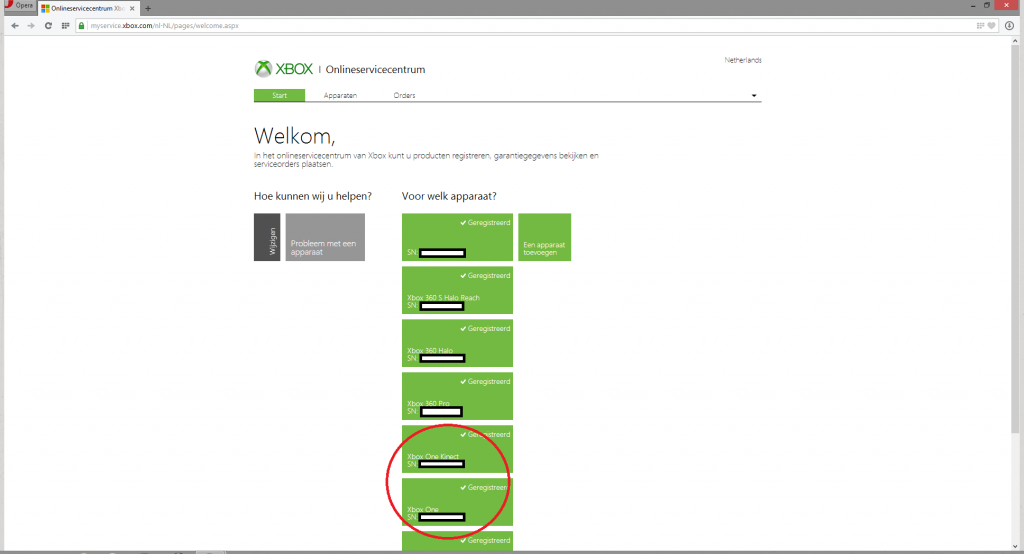Open the Orders tab
This screenshot has height=554, width=1024.
point(404,95)
